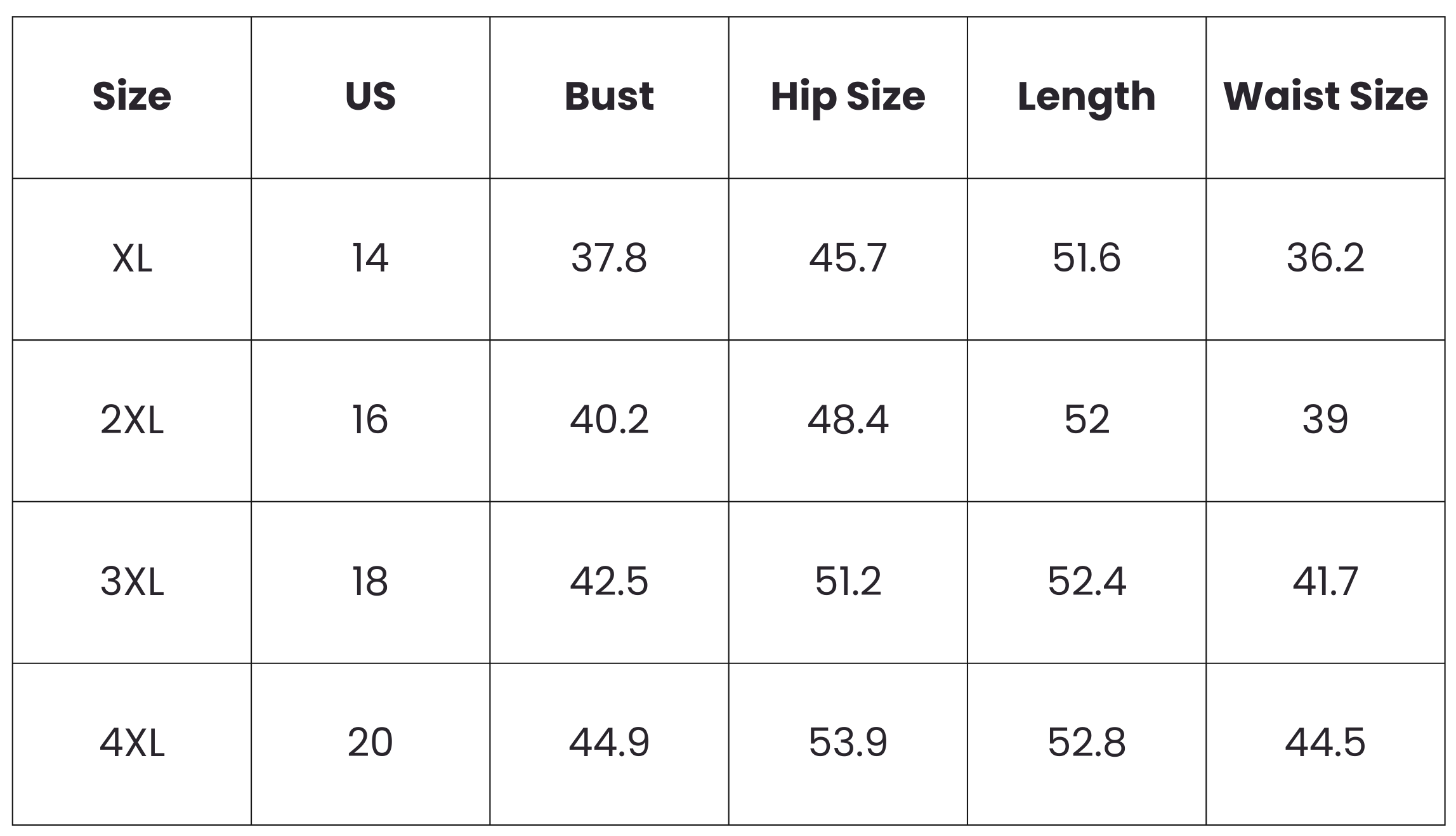Select the 3XL size cell

(132, 582)
